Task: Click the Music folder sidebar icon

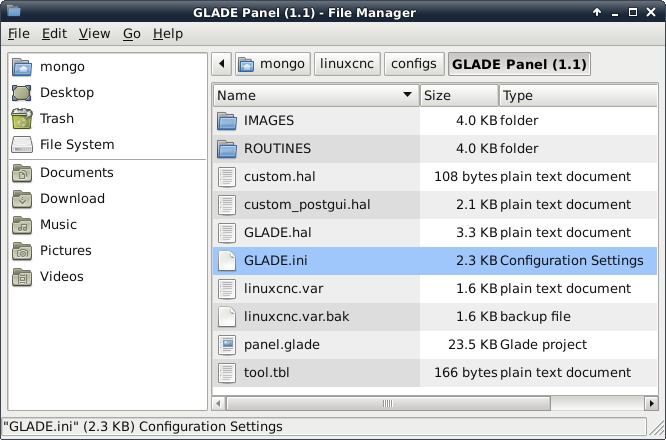Action: point(22,225)
